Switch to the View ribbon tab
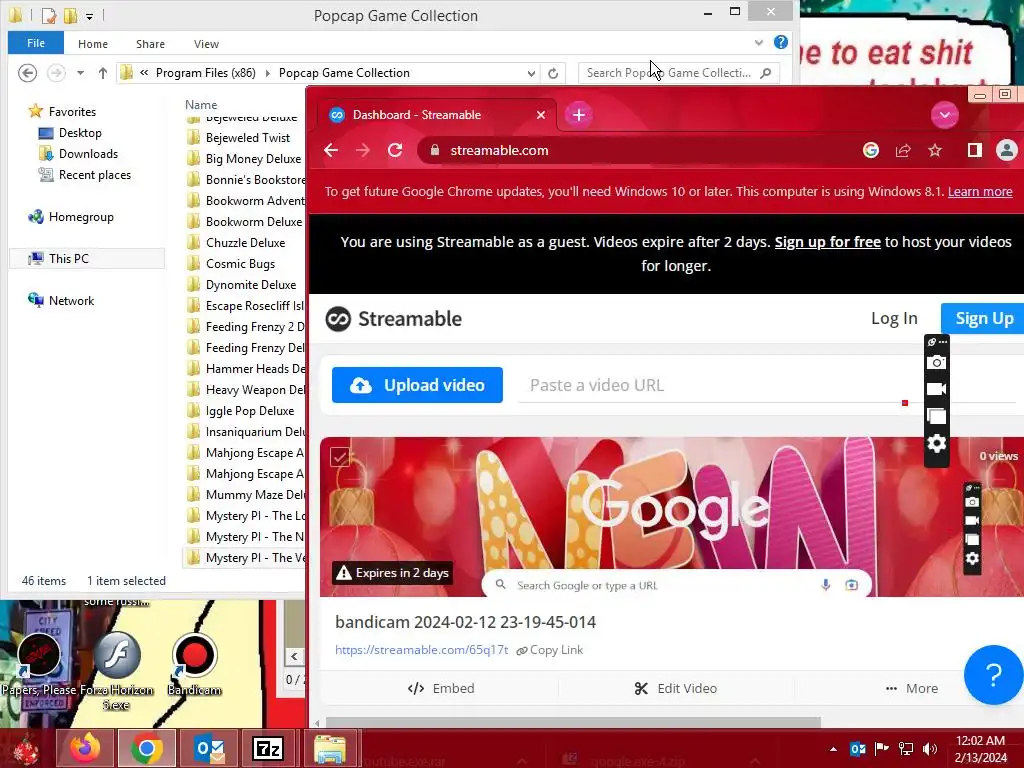Image resolution: width=1024 pixels, height=768 pixels. [206, 44]
